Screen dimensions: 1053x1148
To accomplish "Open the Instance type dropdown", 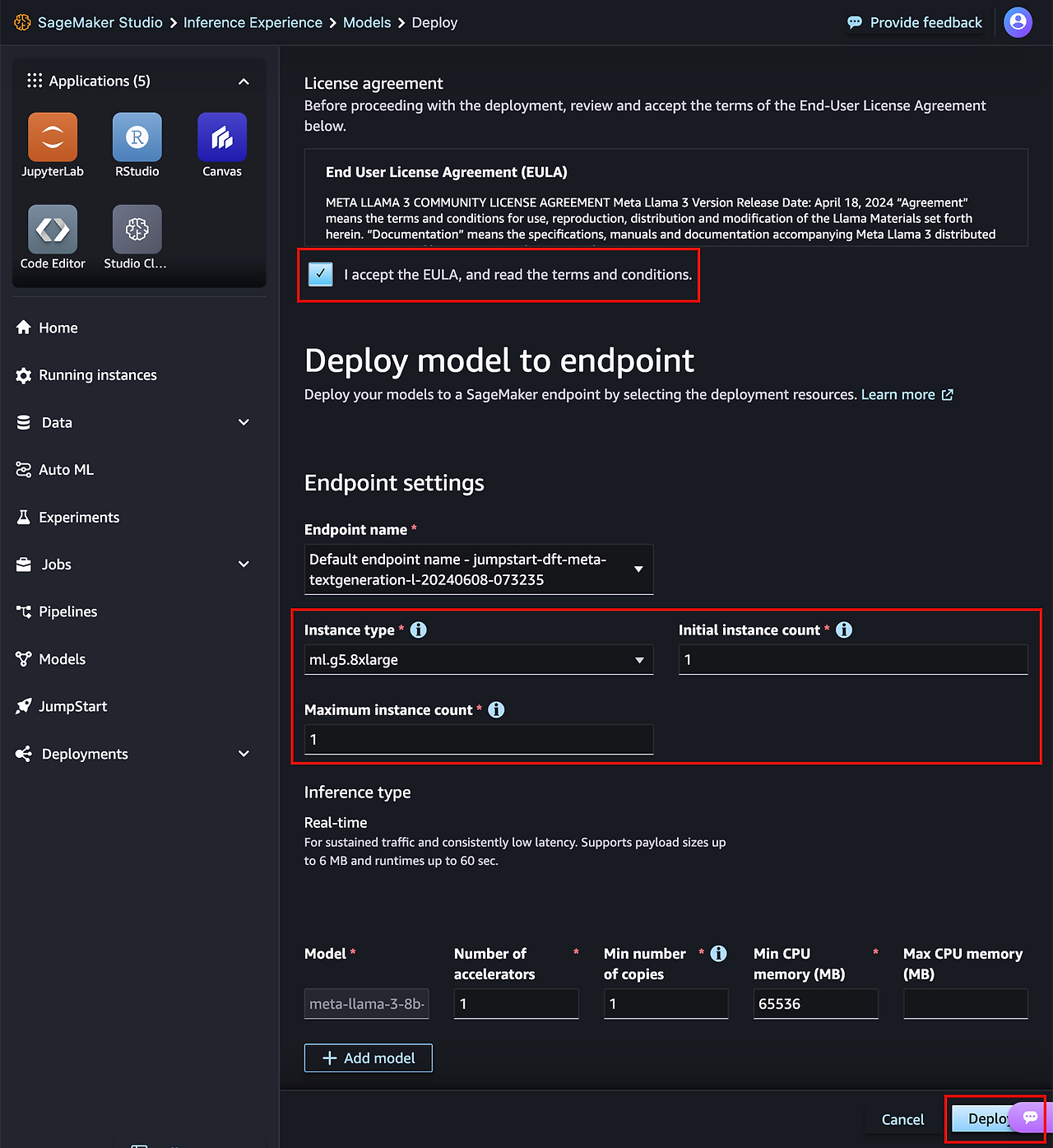I will point(479,659).
